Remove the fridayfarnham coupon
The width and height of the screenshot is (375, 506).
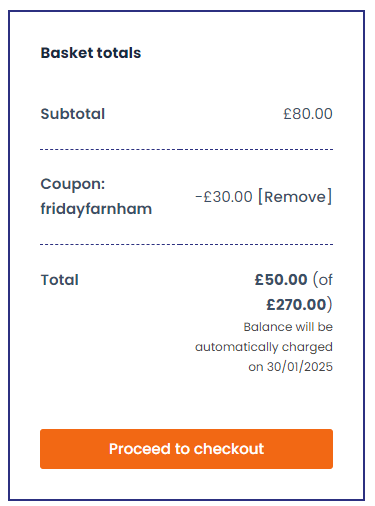(x=295, y=196)
